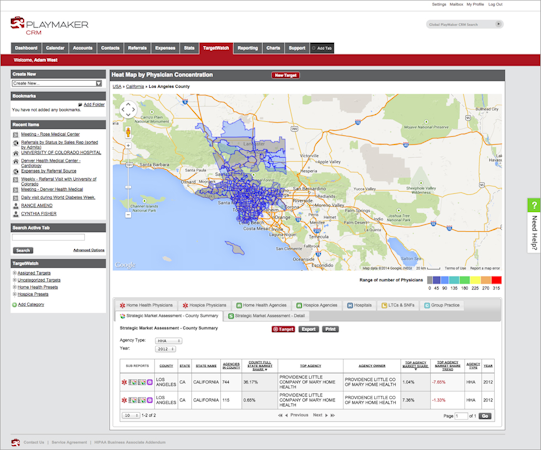
Task: Click the contact icon beside RANCE AMEND
Action: click(x=16, y=206)
